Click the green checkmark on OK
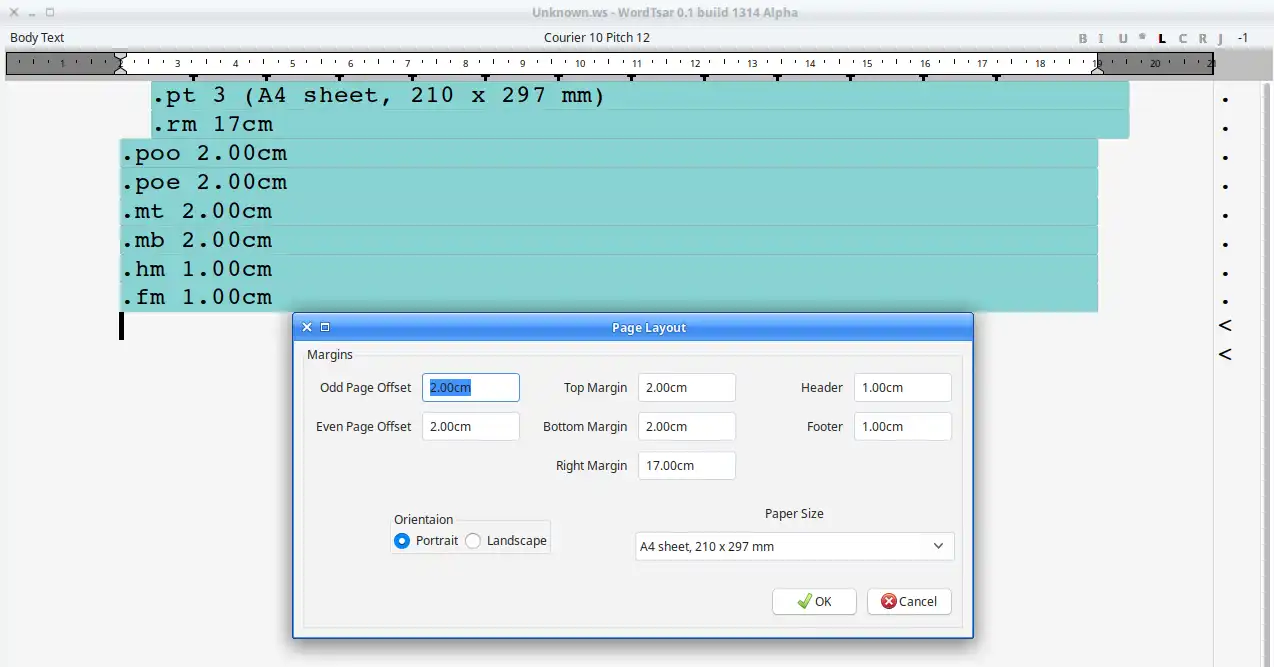 [x=804, y=601]
